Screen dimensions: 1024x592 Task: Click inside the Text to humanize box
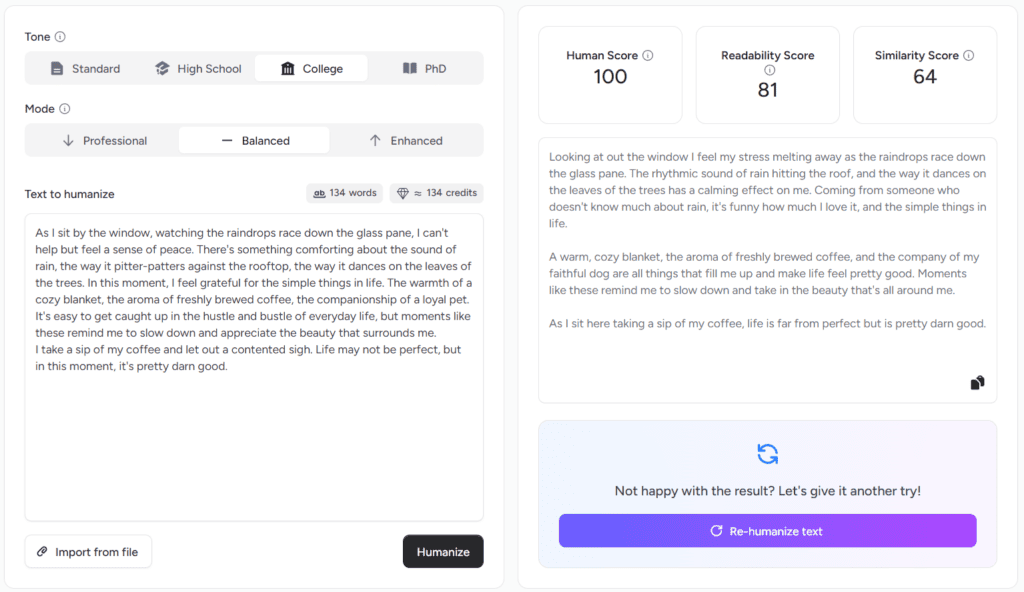pos(254,440)
